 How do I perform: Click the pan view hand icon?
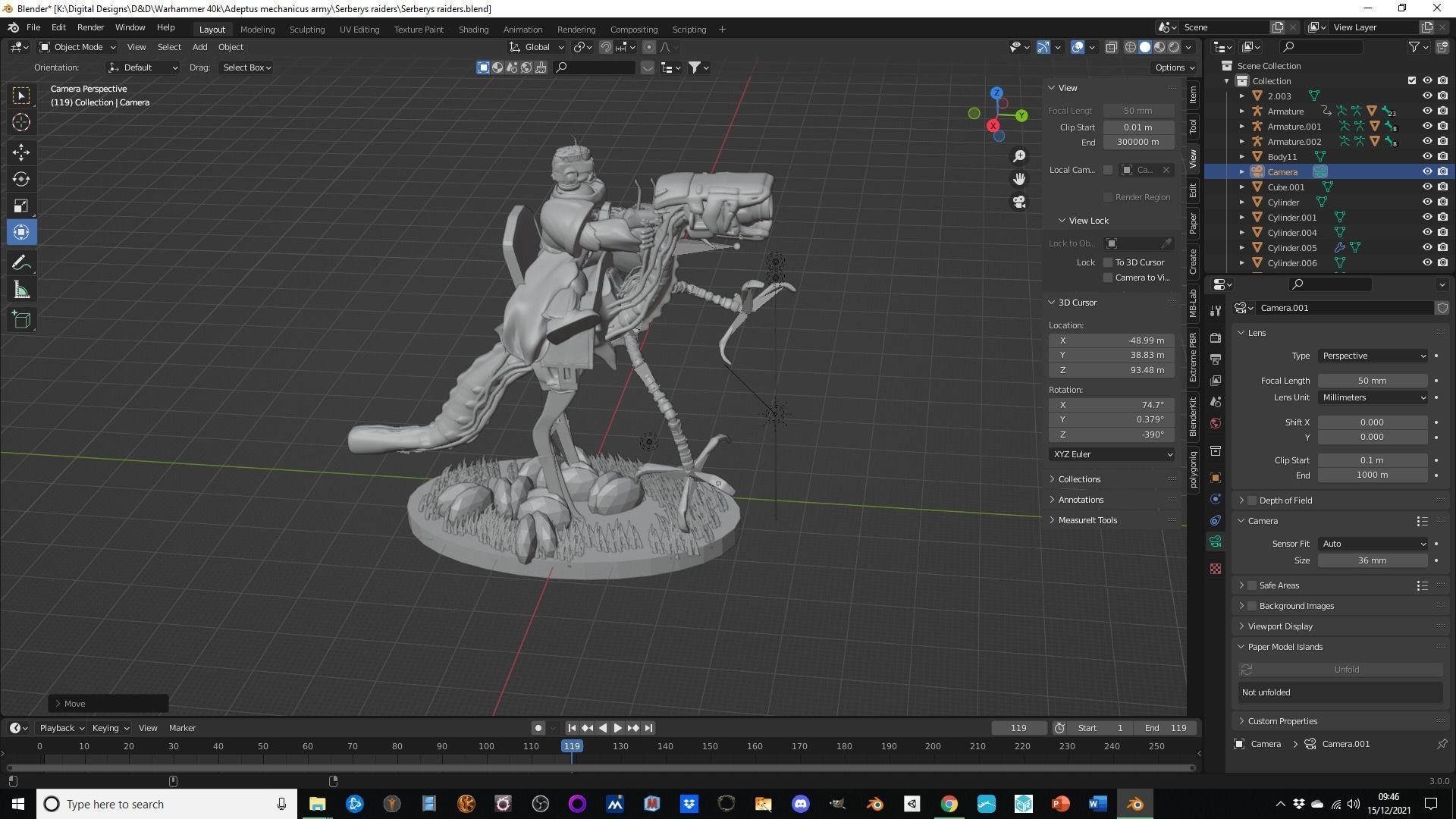(x=1019, y=179)
